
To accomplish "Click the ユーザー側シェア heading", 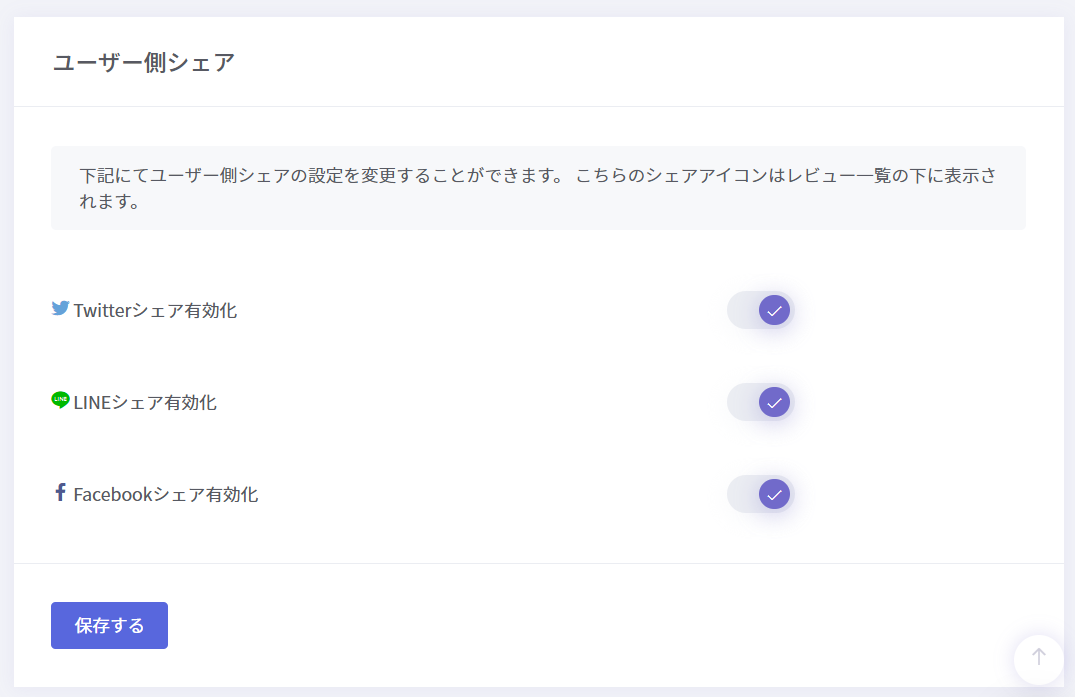I will (x=144, y=62).
